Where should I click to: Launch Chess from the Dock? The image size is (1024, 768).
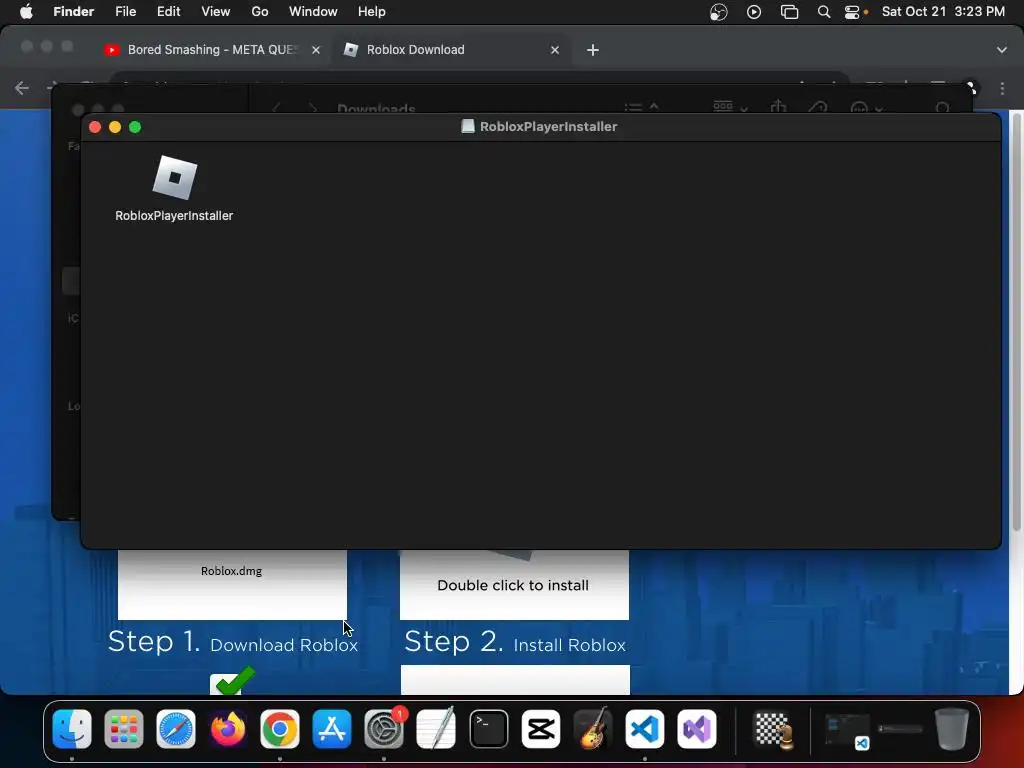774,729
